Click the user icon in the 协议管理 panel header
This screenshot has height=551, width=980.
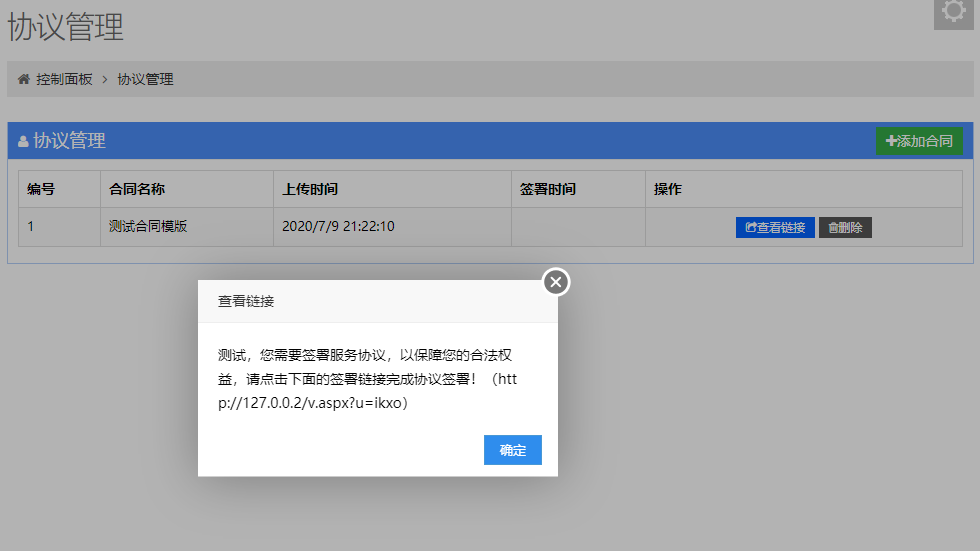click(23, 142)
